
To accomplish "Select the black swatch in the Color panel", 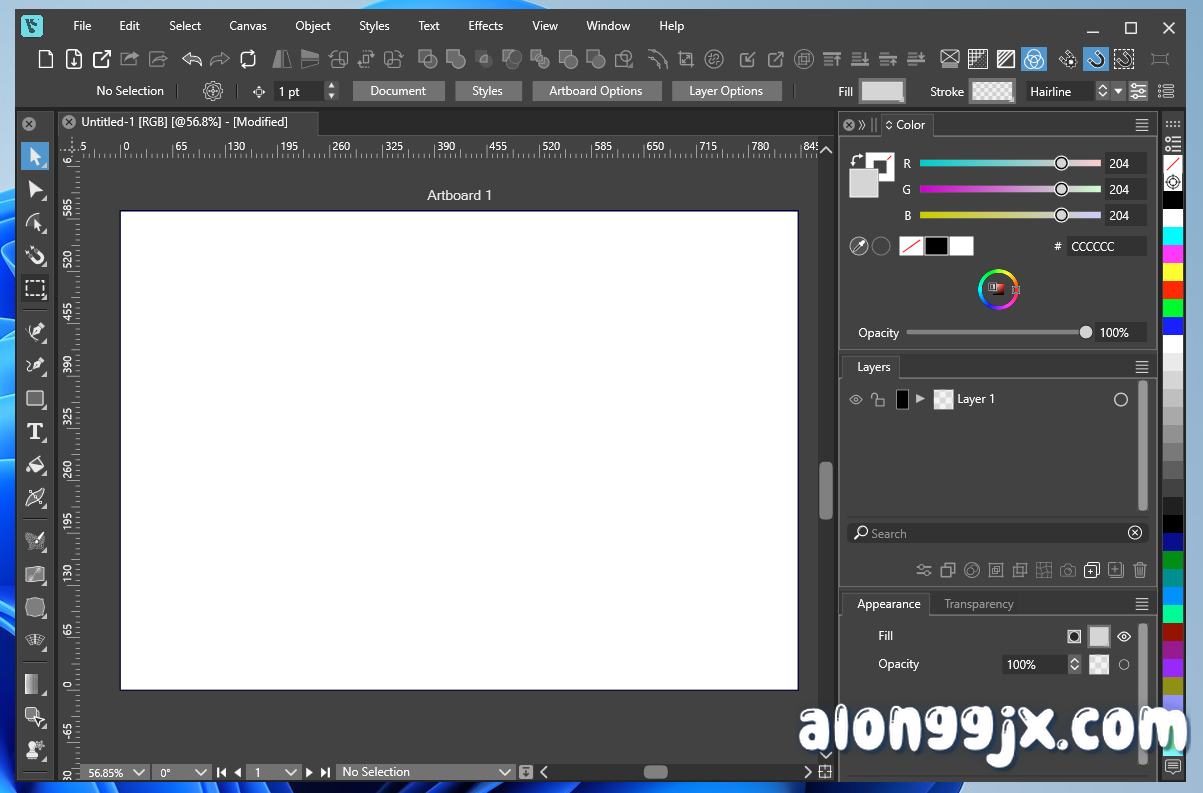I will pyautogui.click(x=935, y=246).
